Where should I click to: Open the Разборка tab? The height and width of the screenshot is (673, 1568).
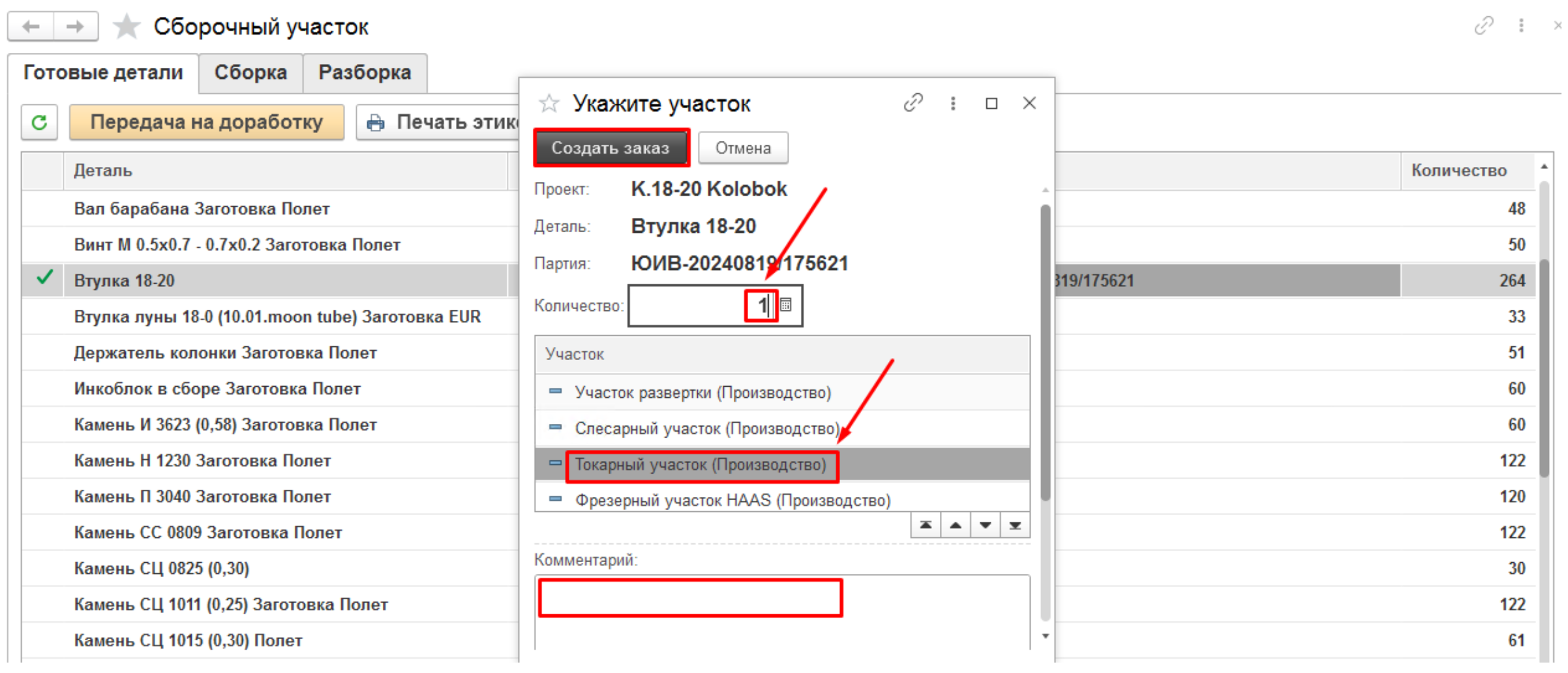point(365,72)
